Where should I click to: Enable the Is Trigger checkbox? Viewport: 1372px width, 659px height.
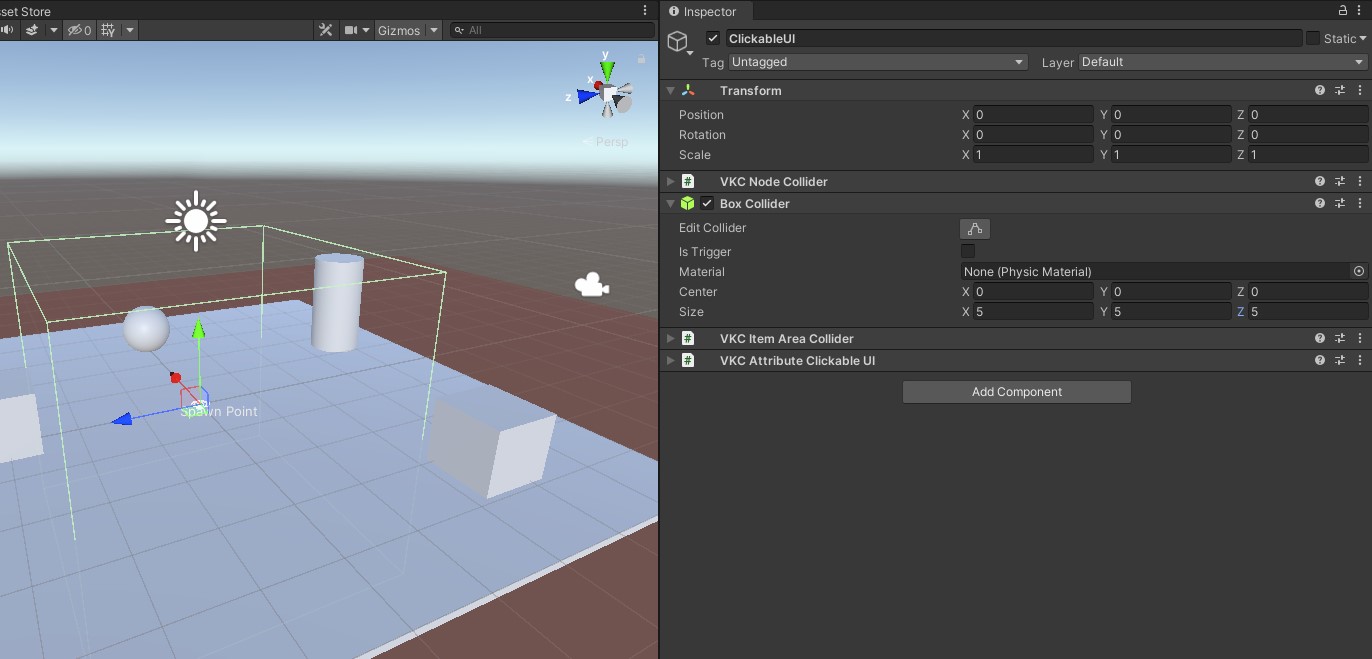[967, 251]
